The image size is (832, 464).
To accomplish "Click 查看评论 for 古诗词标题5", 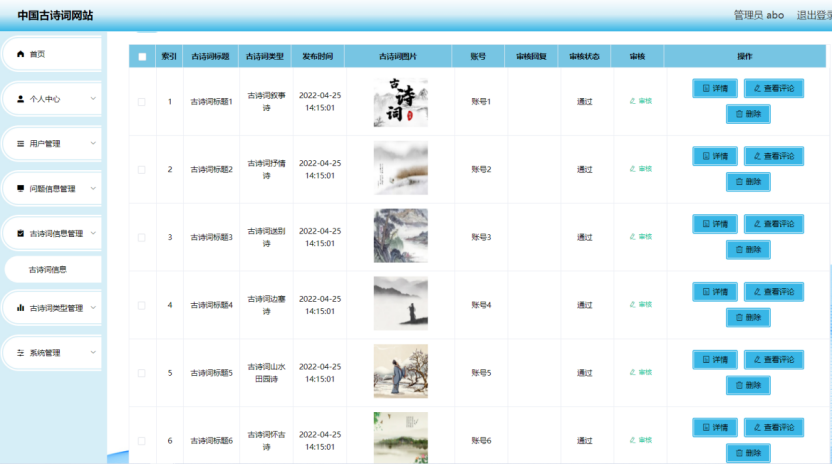I will tap(774, 359).
